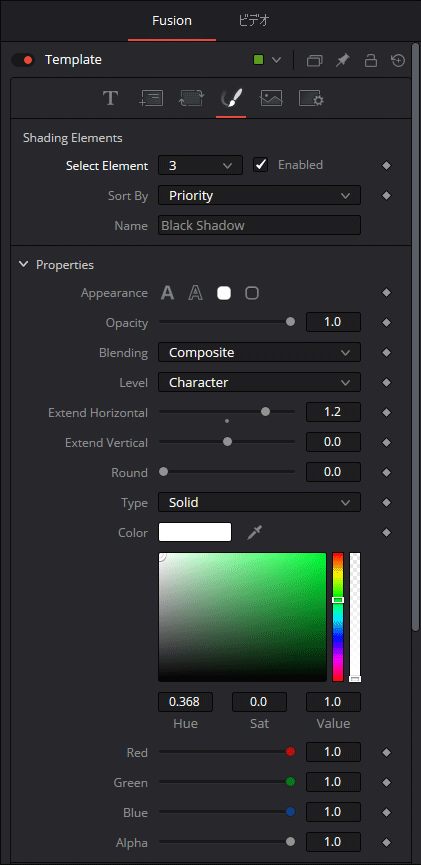Click the Opacity keyframe diamond button
Viewport: 421px width, 865px height.
point(386,323)
